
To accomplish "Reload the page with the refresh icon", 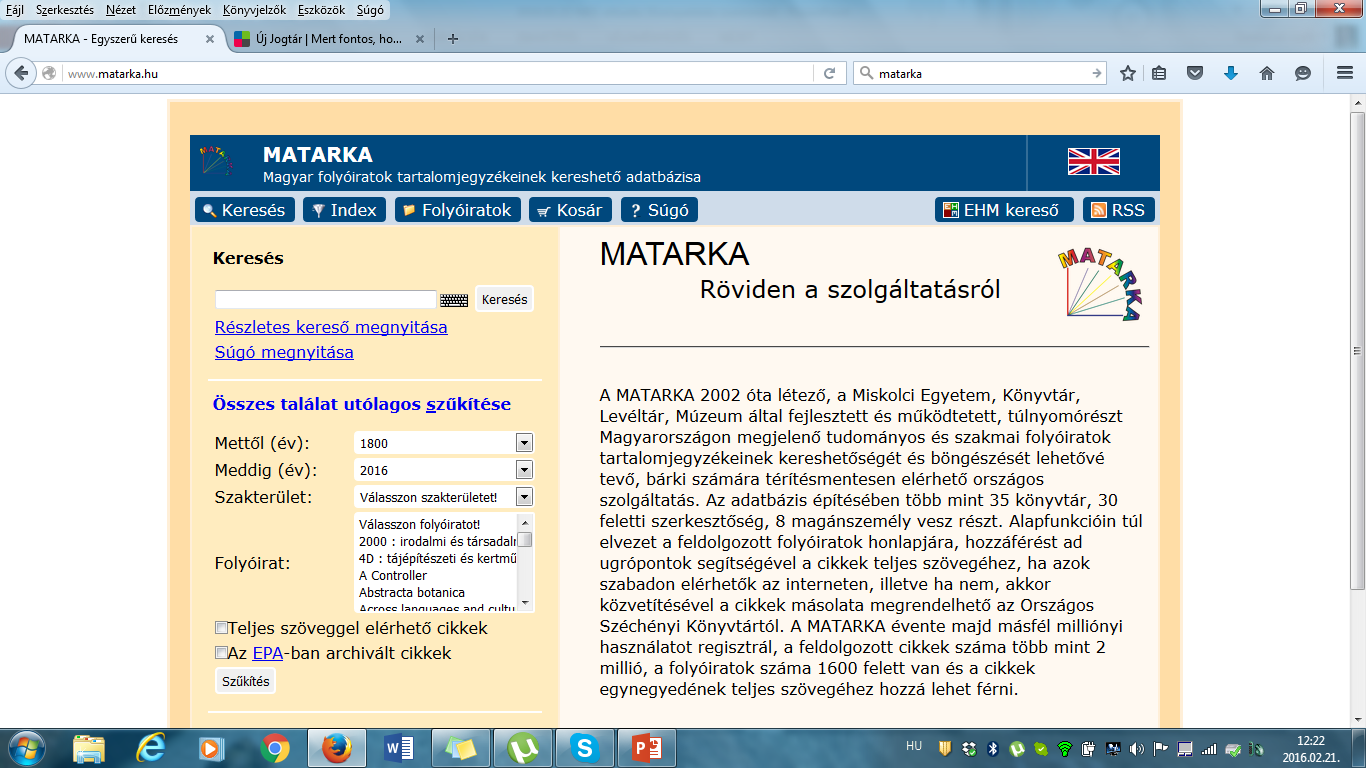I will pos(829,73).
